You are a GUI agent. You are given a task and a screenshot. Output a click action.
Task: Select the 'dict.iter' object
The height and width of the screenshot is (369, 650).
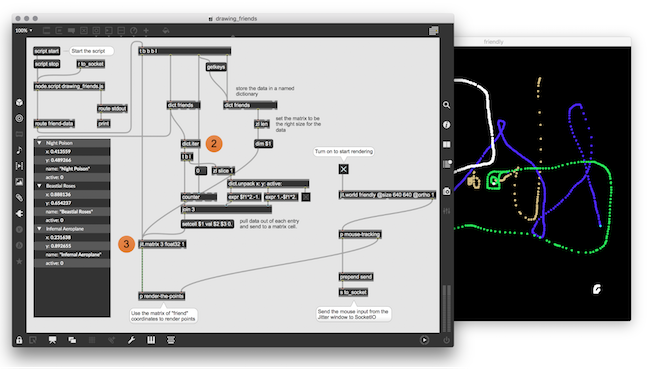coord(191,144)
